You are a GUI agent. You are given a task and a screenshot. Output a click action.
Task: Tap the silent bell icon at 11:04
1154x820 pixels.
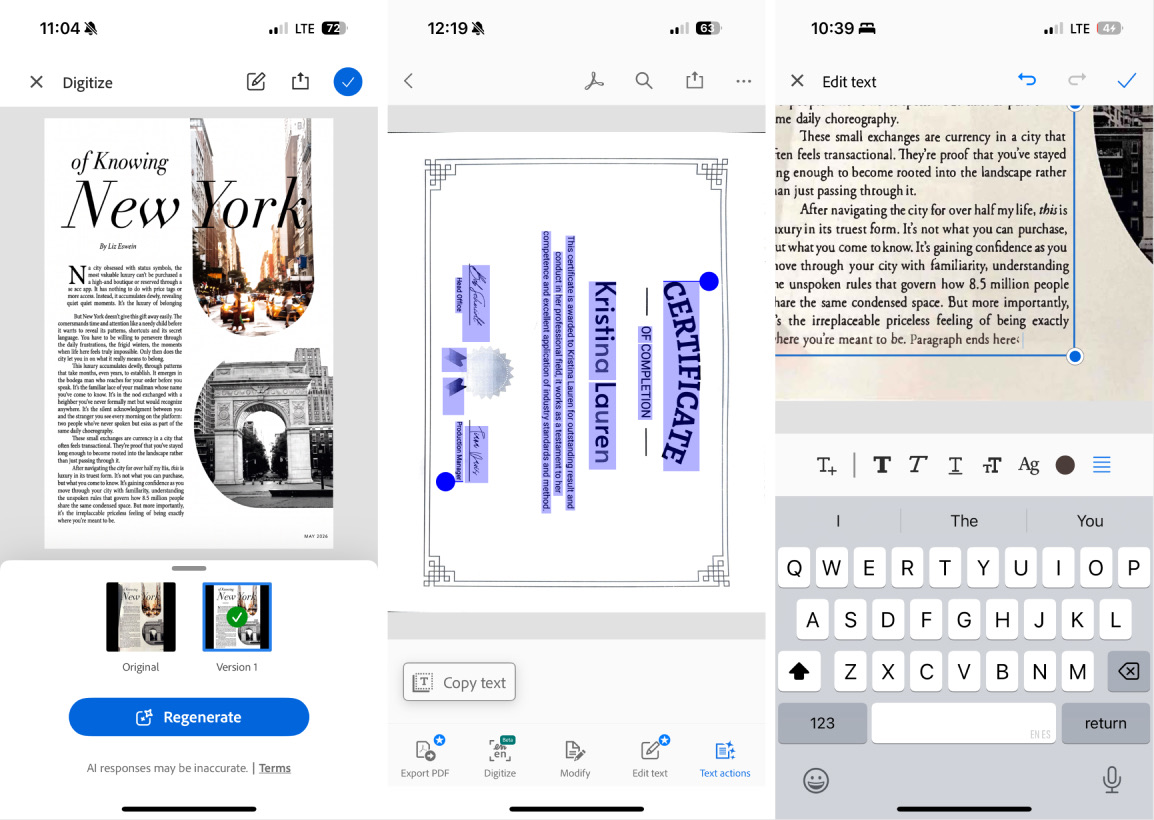click(91, 29)
